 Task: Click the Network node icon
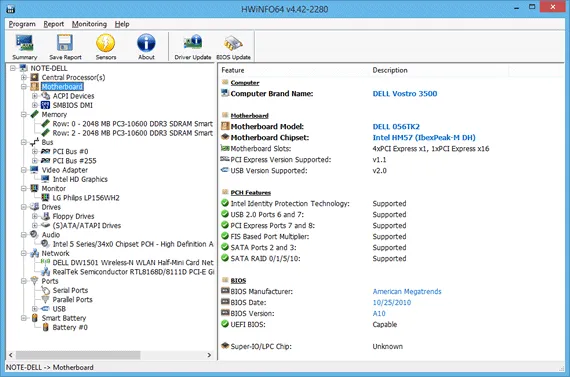[35, 253]
